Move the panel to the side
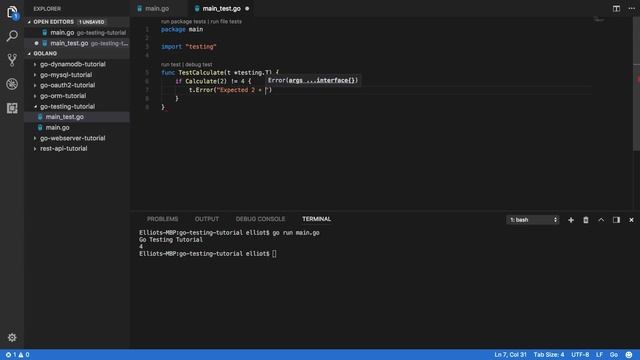 pyautogui.click(x=616, y=220)
